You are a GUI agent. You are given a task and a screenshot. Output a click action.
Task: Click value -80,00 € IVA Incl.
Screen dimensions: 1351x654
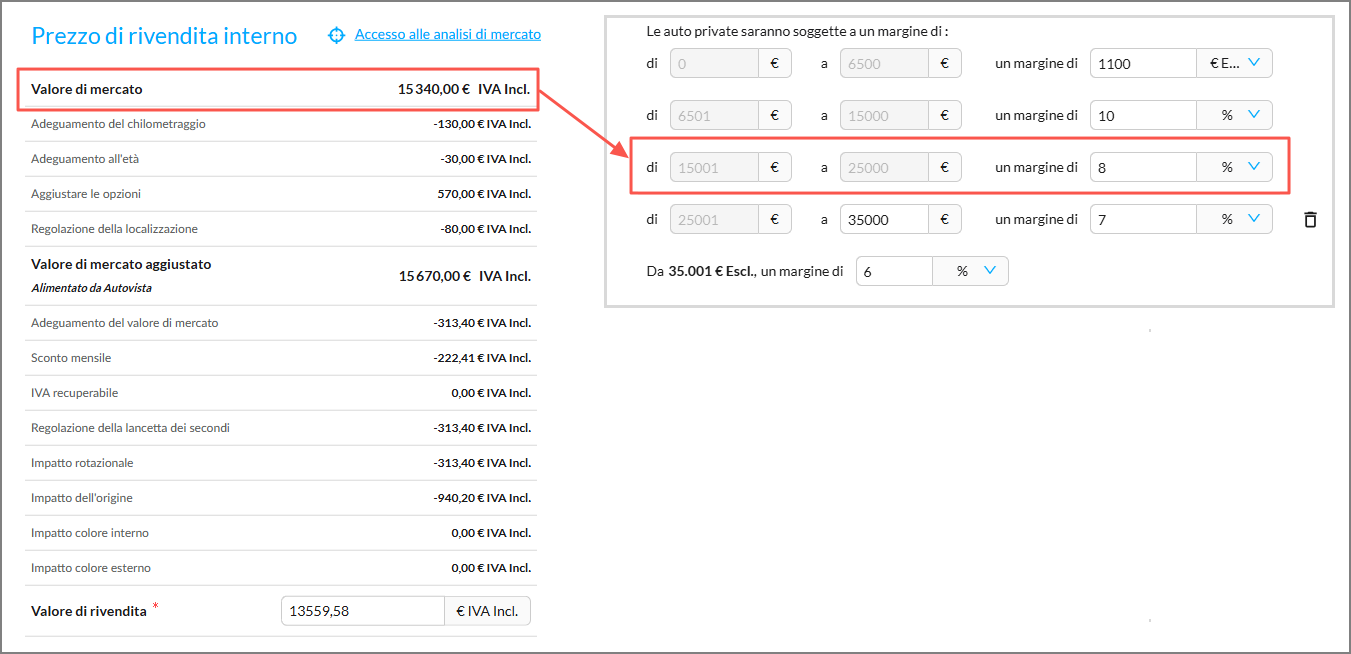[x=485, y=229]
